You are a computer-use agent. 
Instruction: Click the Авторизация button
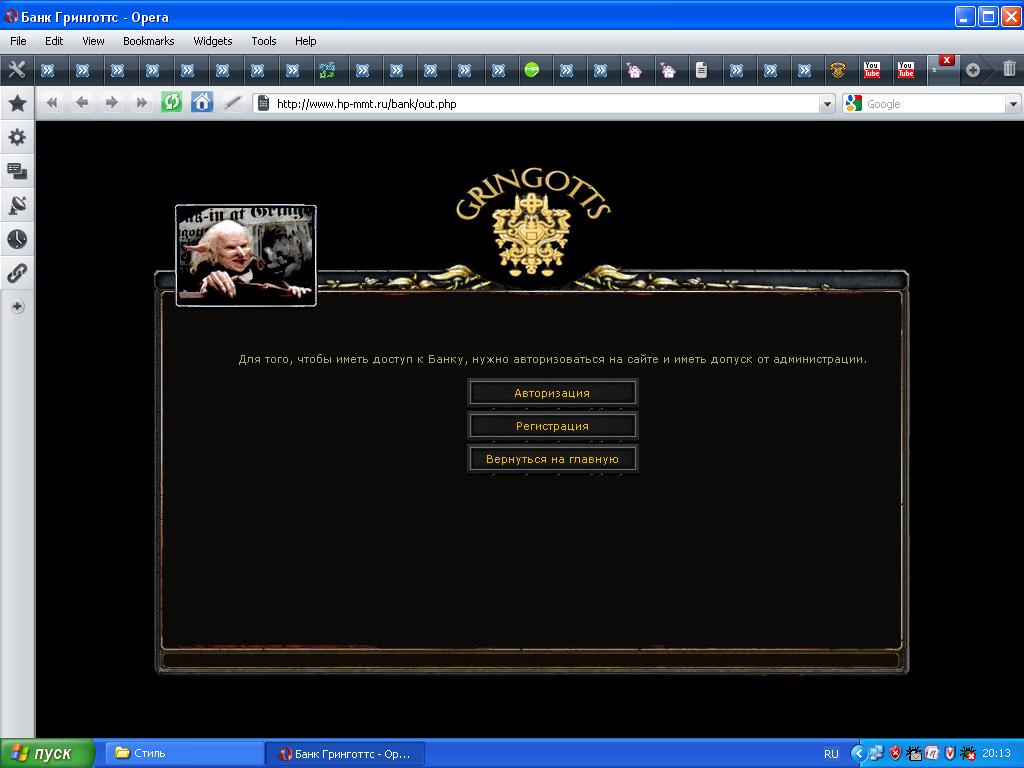click(552, 393)
